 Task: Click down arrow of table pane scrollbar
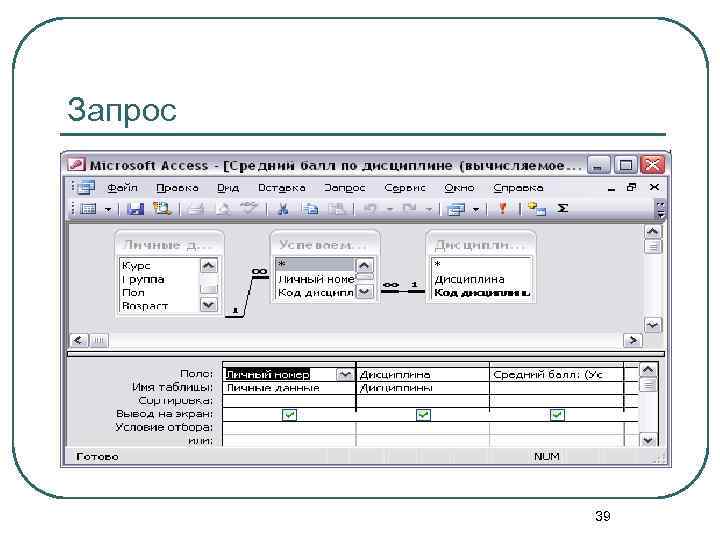(x=652, y=325)
